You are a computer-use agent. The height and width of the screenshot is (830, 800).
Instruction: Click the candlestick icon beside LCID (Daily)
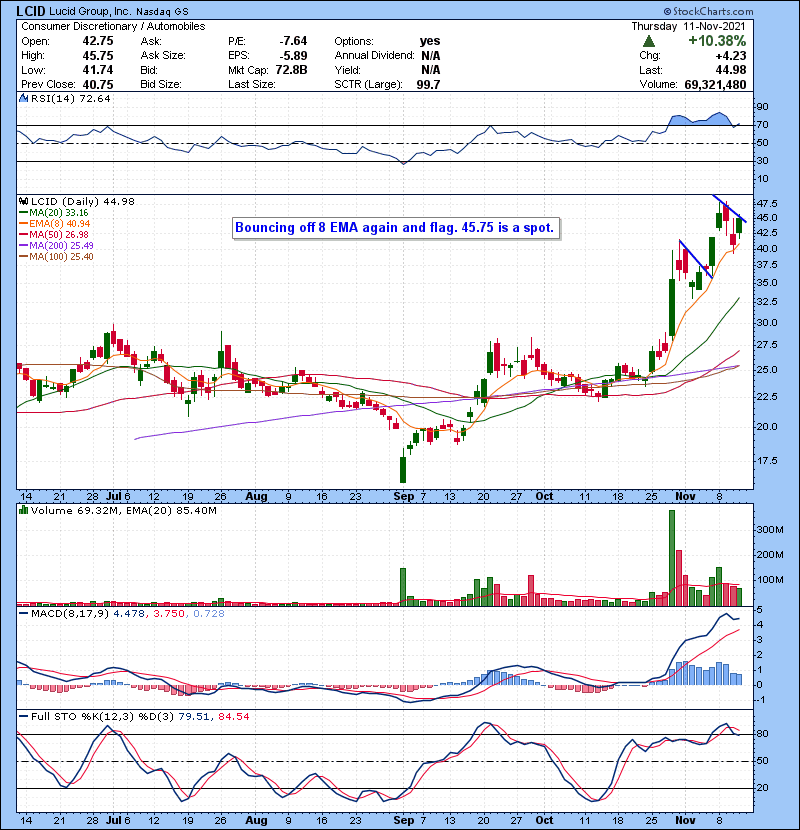23,201
